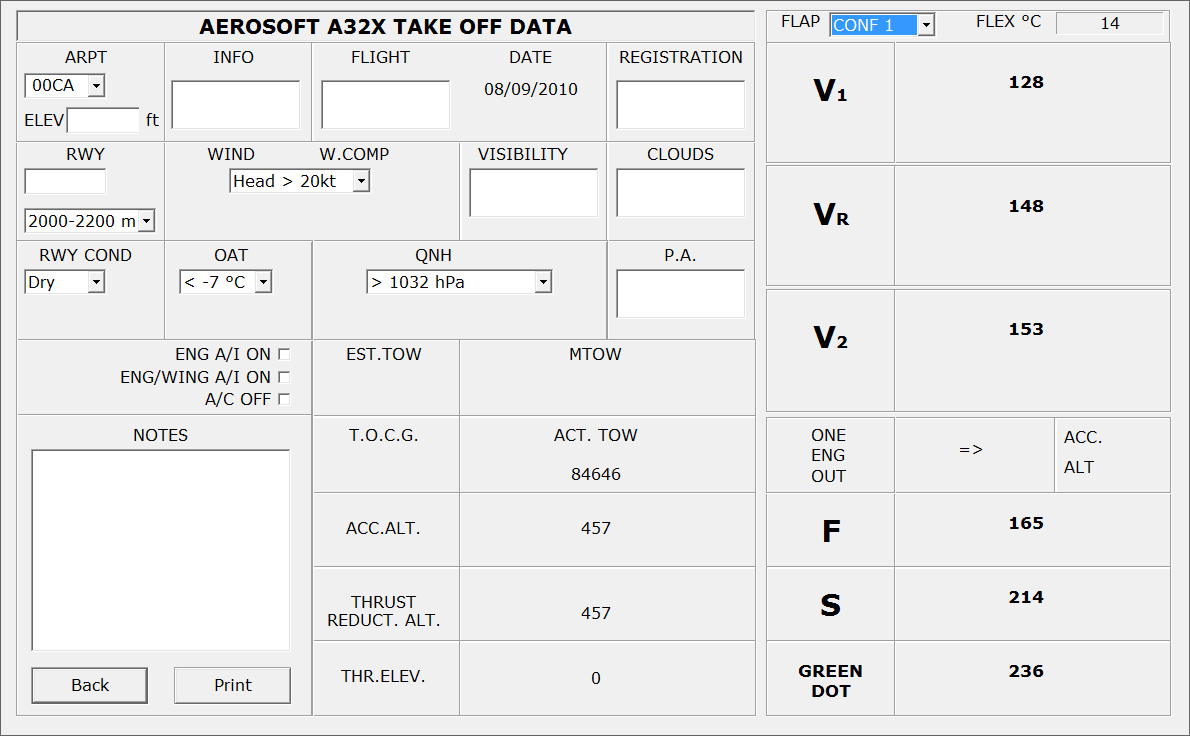Click the CLOUDS input box
The height and width of the screenshot is (736, 1190).
click(x=680, y=192)
